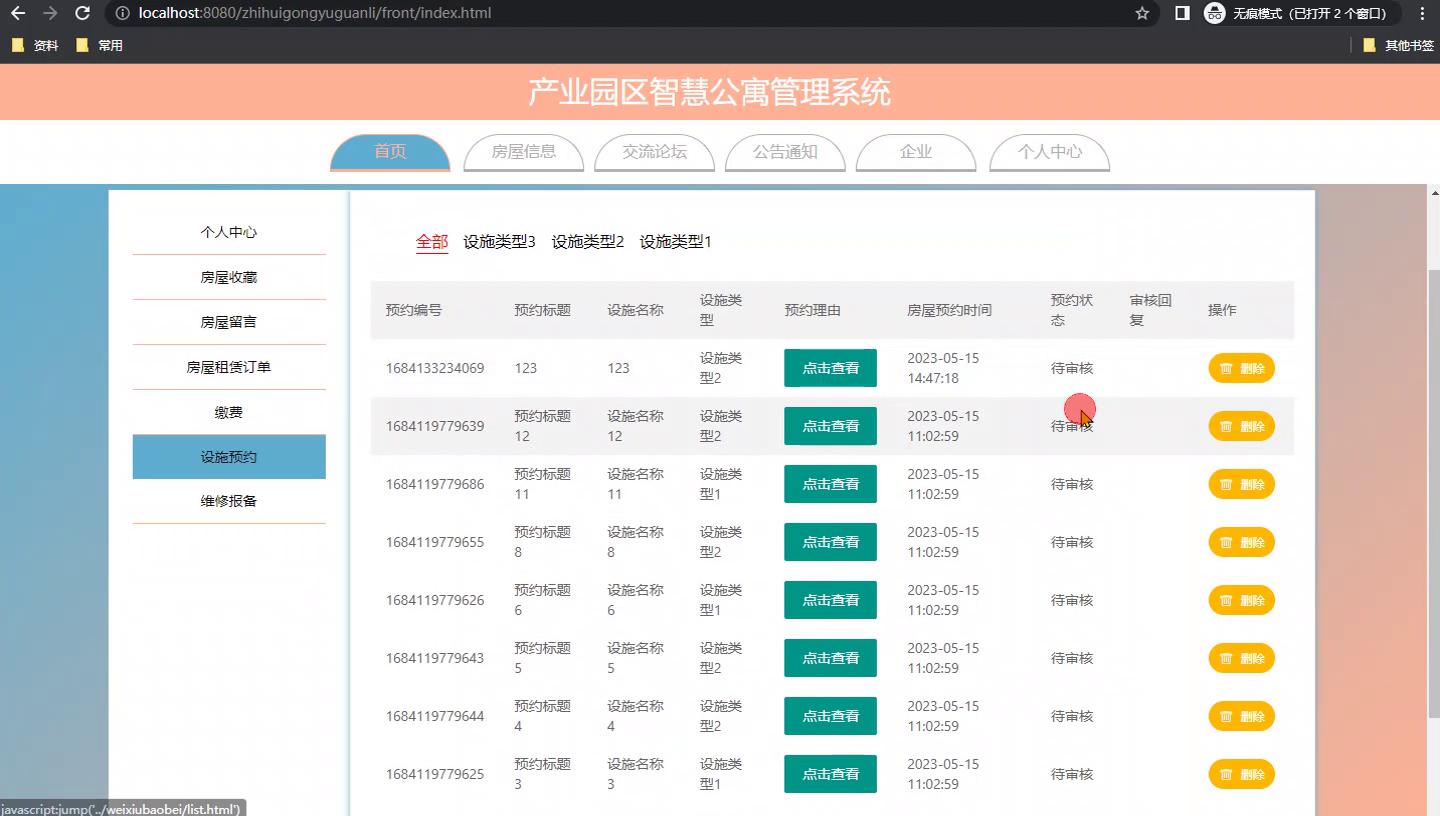Click booking number 1684133234069

435,368
